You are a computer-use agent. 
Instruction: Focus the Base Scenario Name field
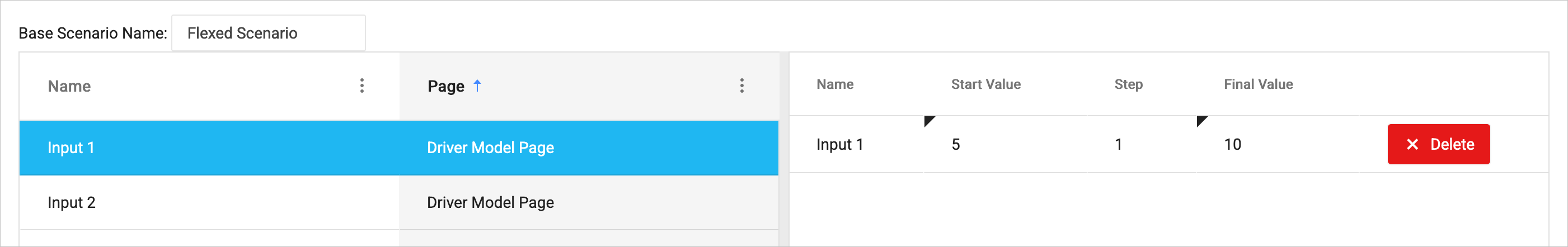(269, 34)
